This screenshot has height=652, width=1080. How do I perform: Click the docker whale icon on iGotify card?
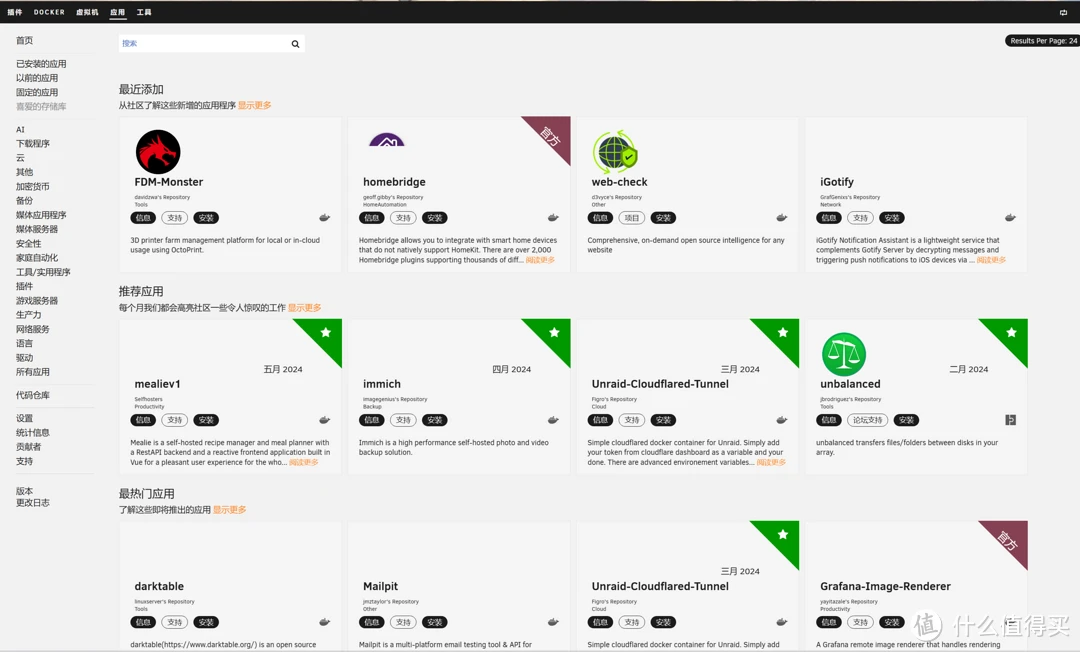(1010, 218)
